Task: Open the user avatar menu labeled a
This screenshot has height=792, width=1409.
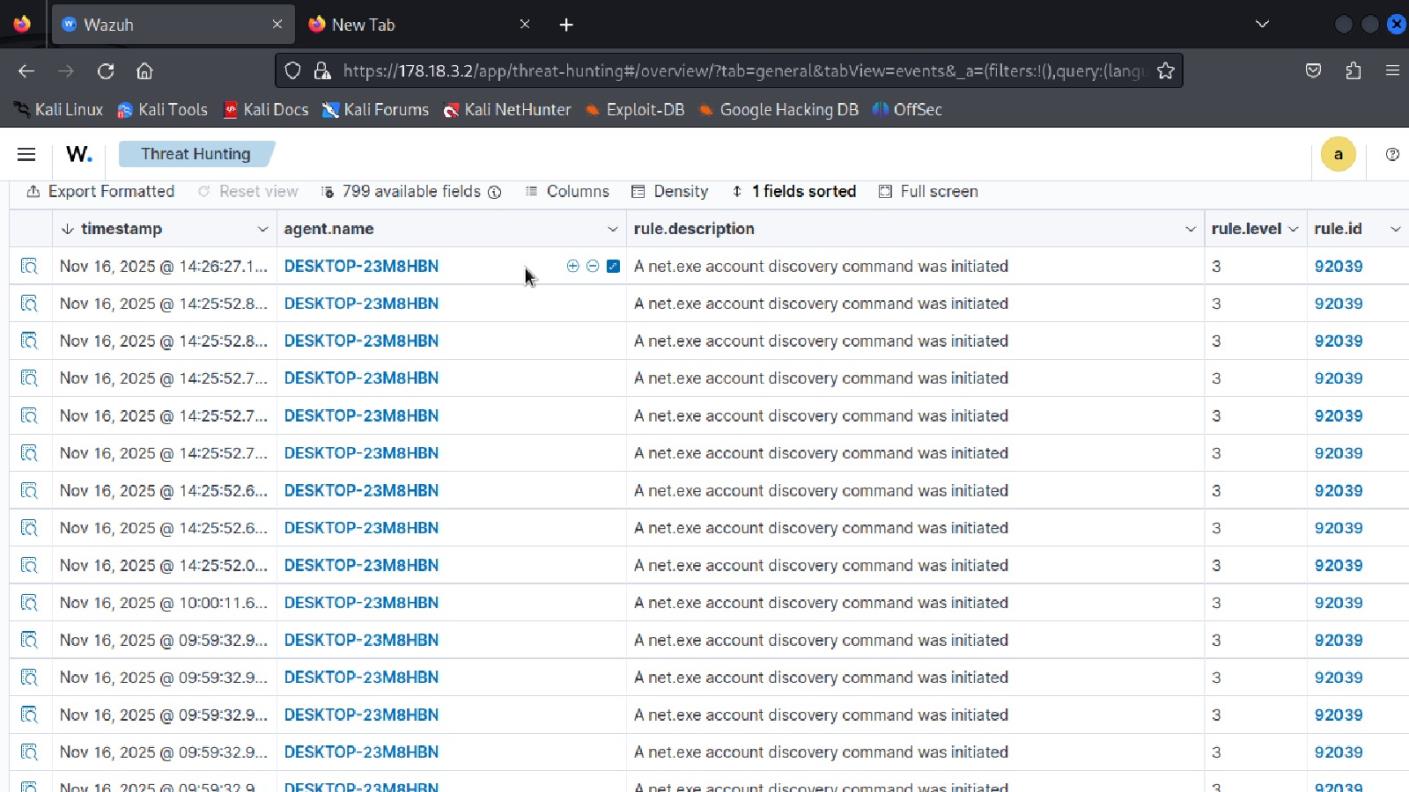Action: 1338,154
